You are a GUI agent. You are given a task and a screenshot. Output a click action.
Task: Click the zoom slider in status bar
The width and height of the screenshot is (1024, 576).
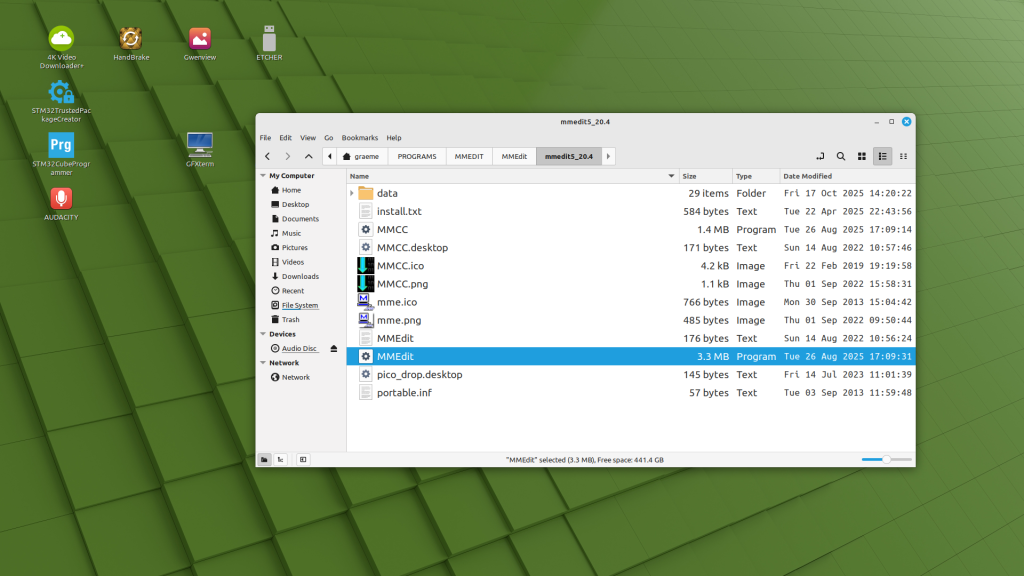point(886,459)
